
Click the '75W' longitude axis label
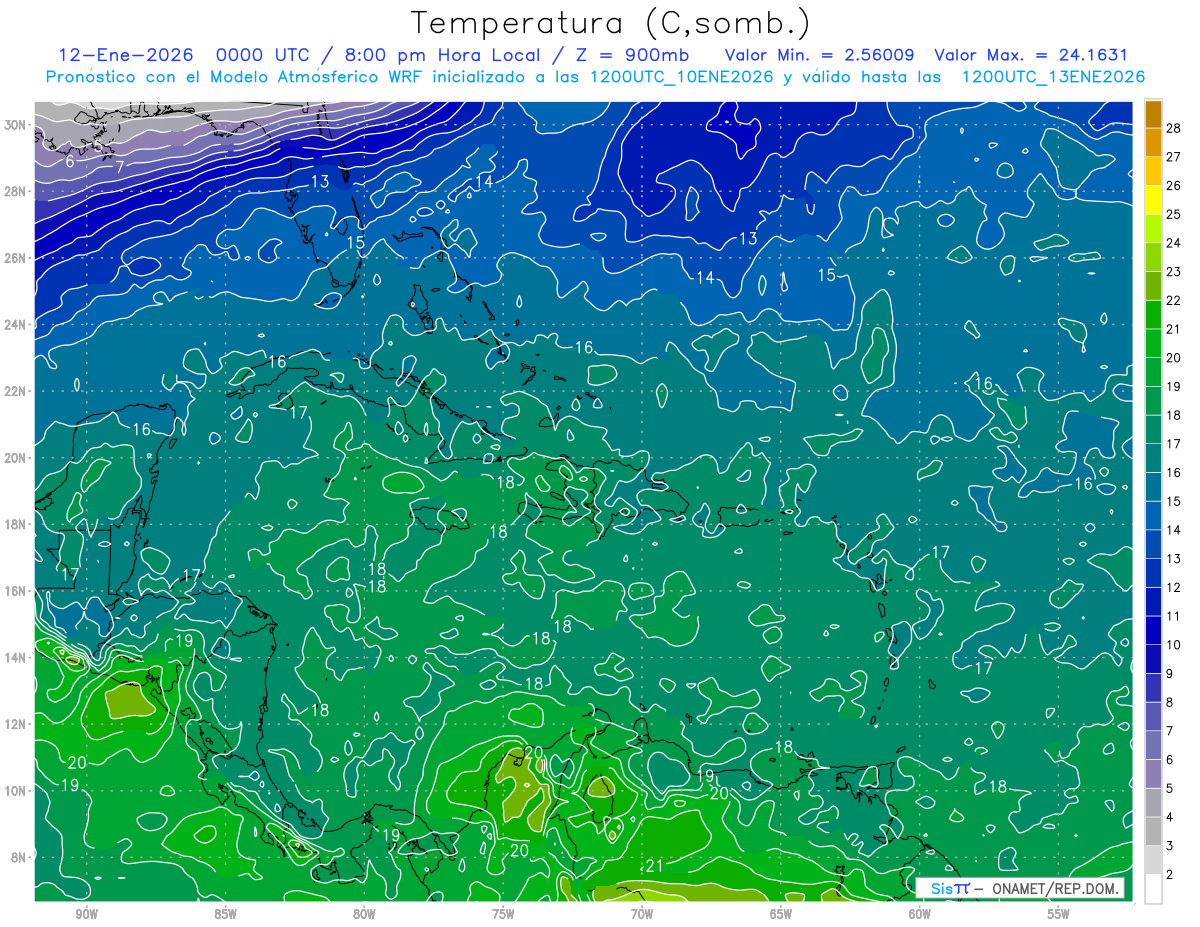(503, 914)
